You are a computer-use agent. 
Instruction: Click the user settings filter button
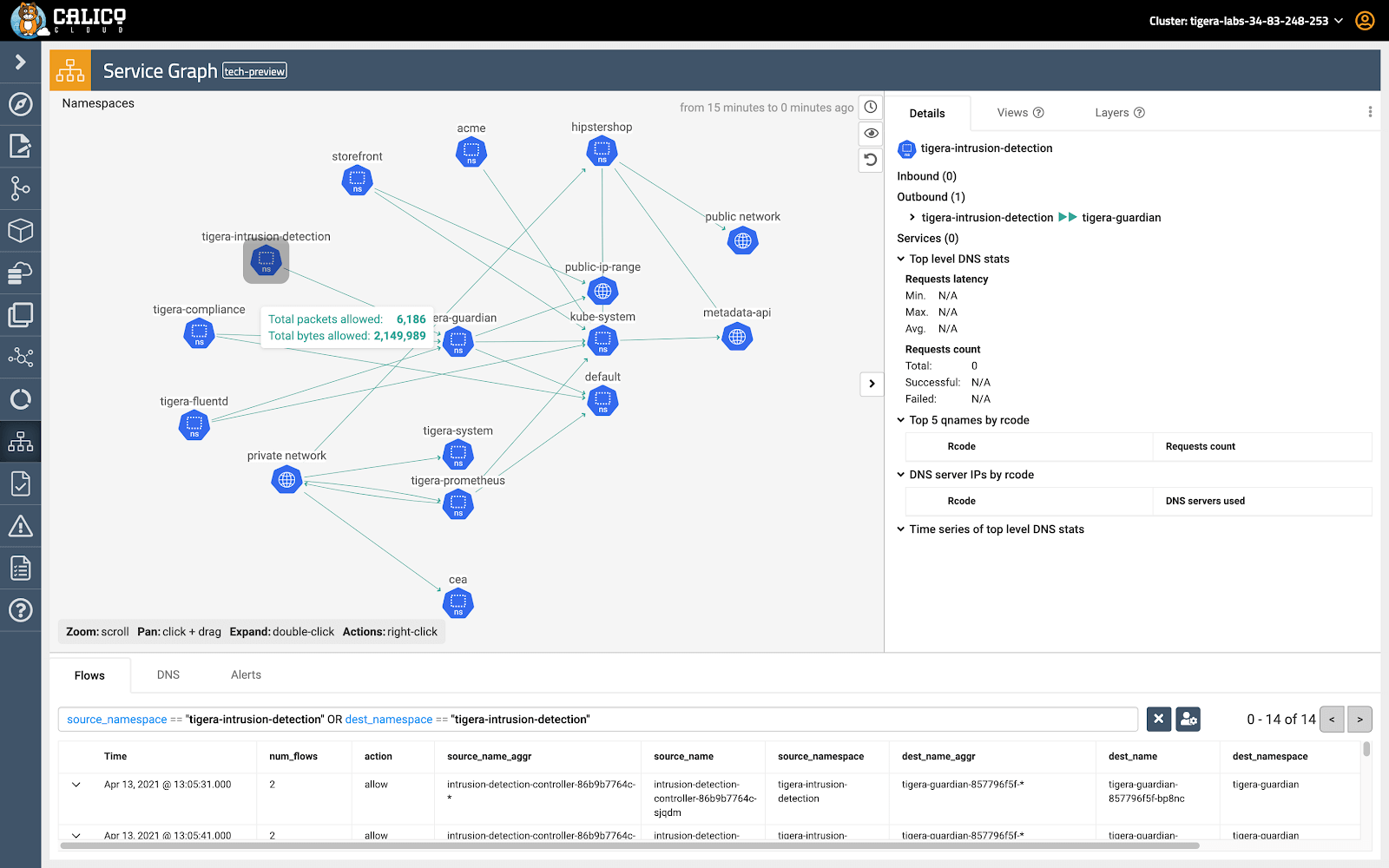(1188, 719)
